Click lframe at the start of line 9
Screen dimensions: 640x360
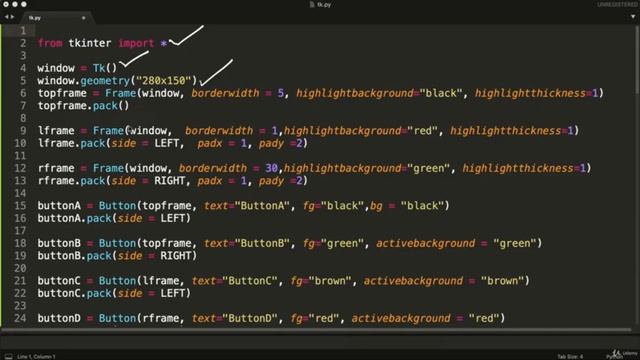point(56,131)
